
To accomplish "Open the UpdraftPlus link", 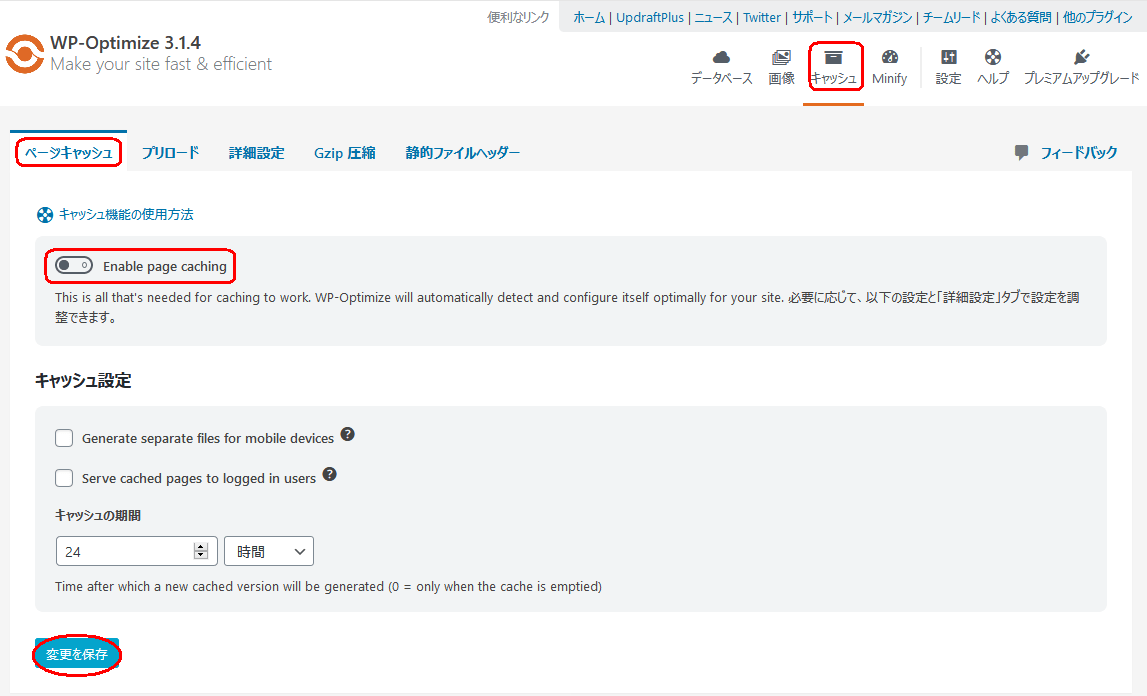I will 650,18.
